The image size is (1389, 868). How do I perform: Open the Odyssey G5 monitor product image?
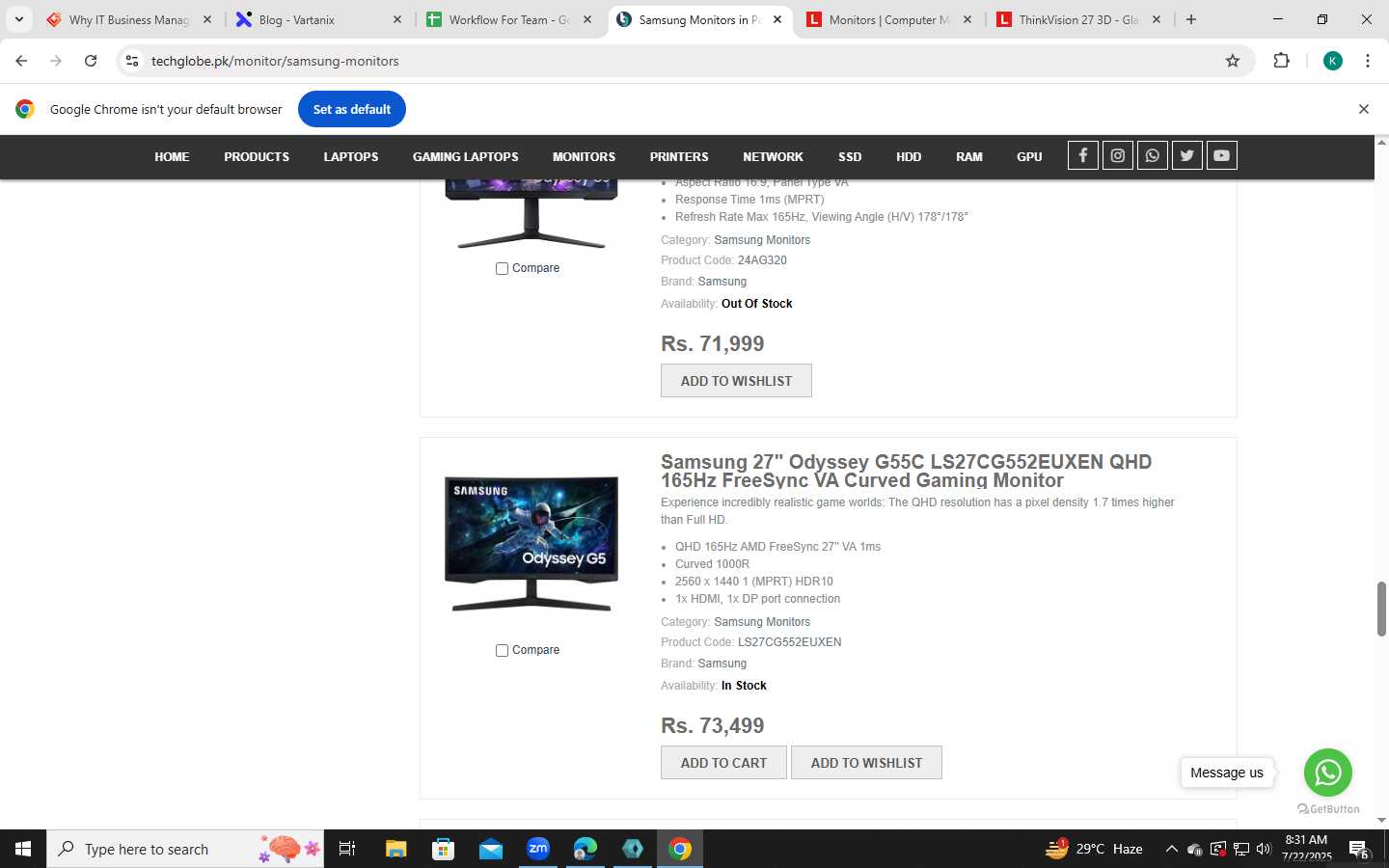pyautogui.click(x=531, y=543)
